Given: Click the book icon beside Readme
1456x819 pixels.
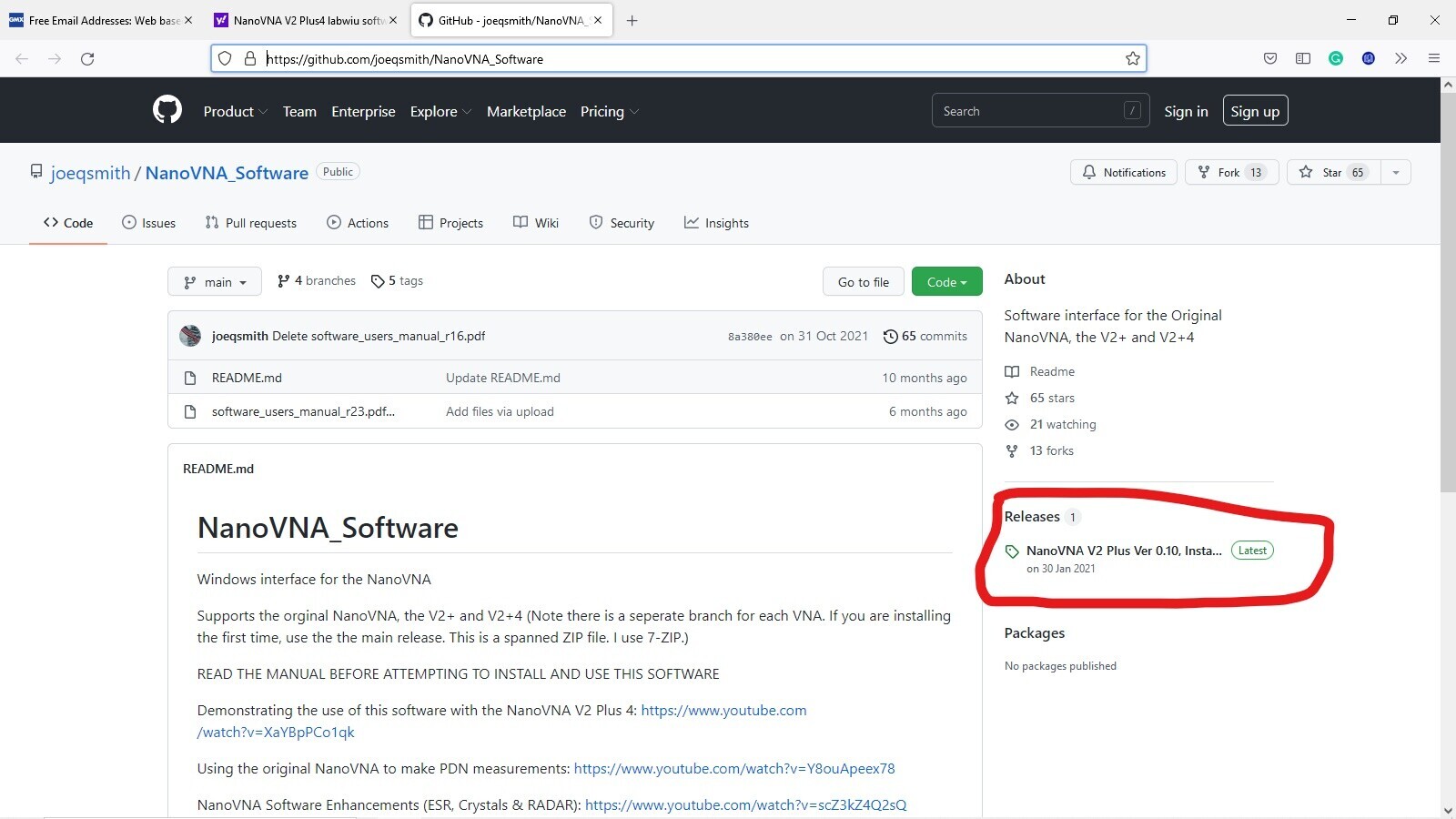Looking at the screenshot, I should point(1012,372).
